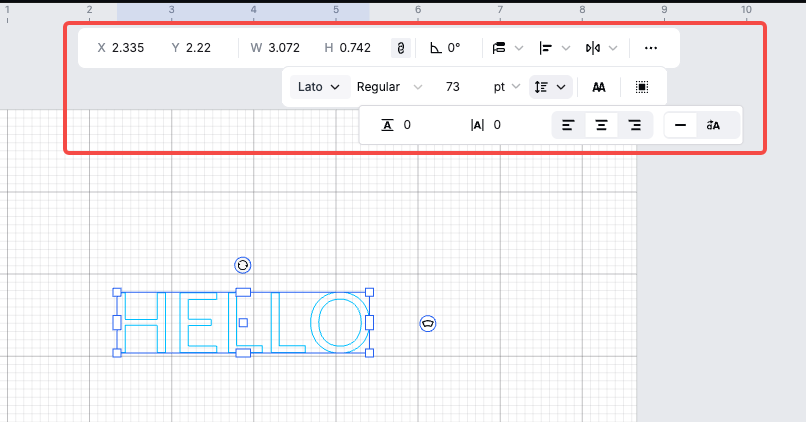Click the AA letter case icon
806x422 pixels.
point(599,87)
